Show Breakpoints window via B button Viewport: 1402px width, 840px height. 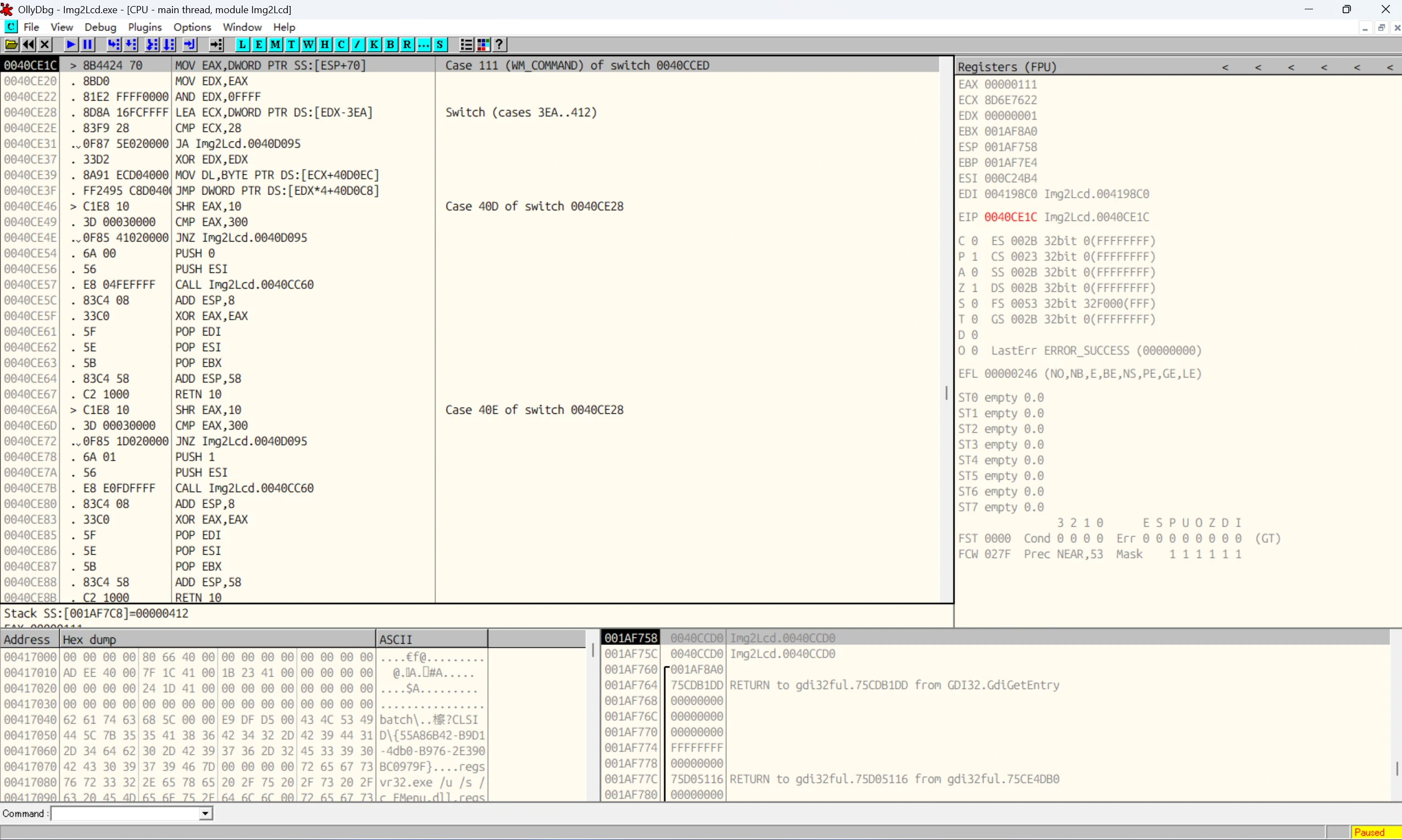[391, 44]
